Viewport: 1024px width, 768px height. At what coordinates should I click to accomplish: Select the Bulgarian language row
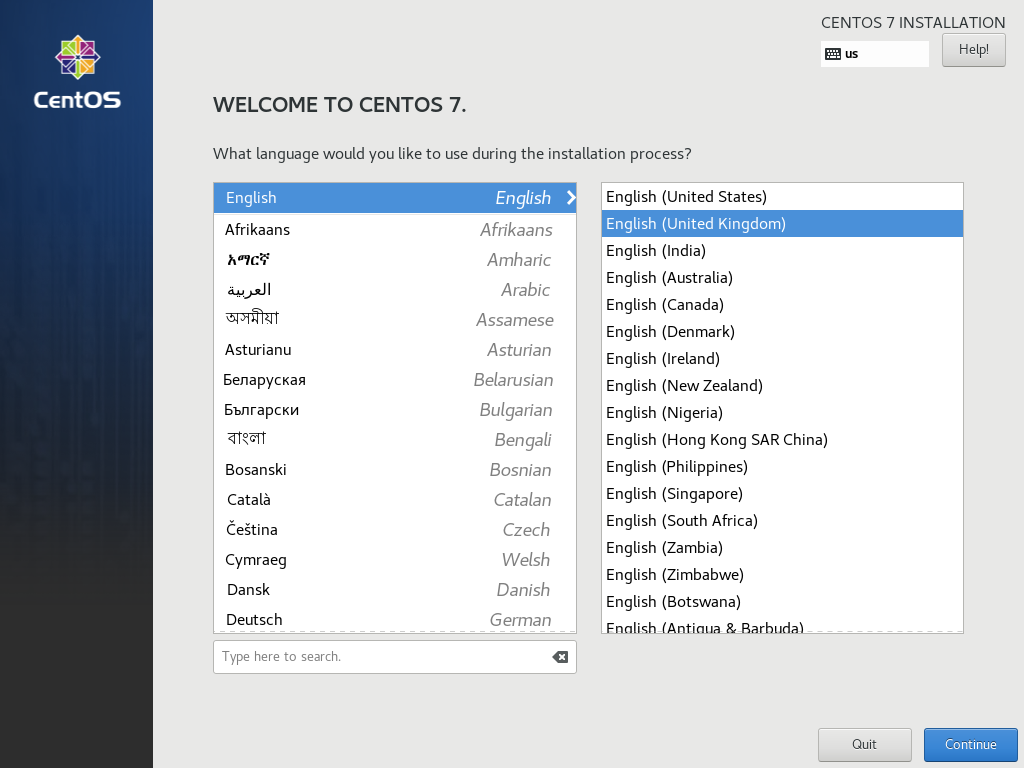click(394, 410)
